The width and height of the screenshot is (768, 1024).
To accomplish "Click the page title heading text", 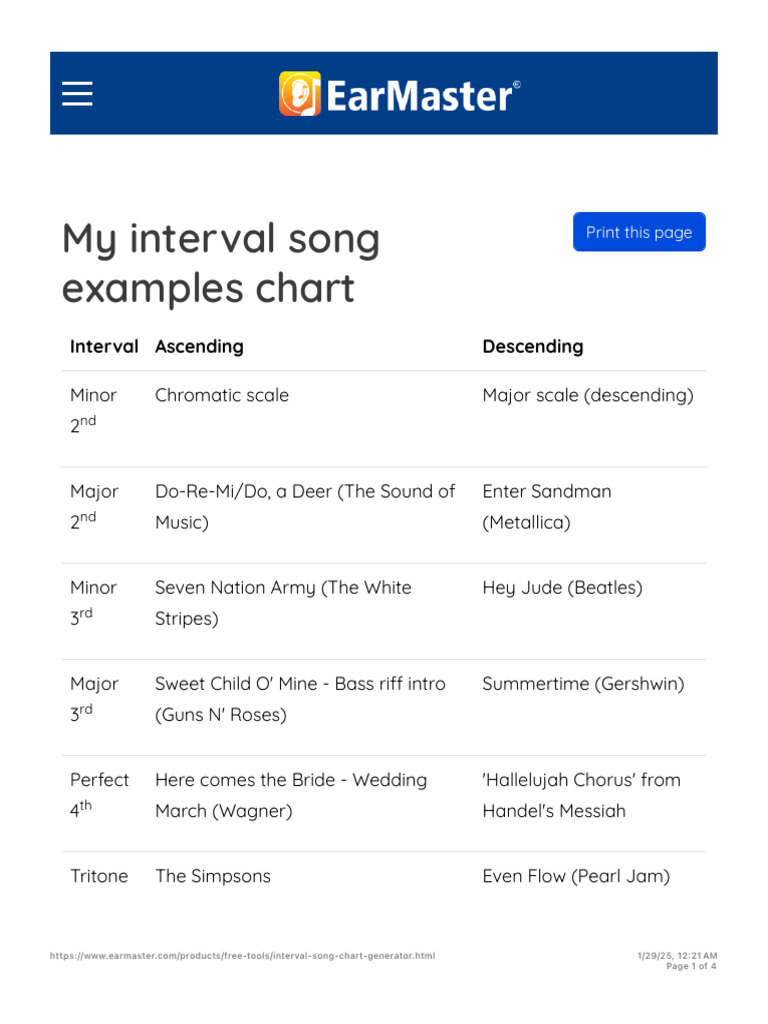I will [x=221, y=264].
